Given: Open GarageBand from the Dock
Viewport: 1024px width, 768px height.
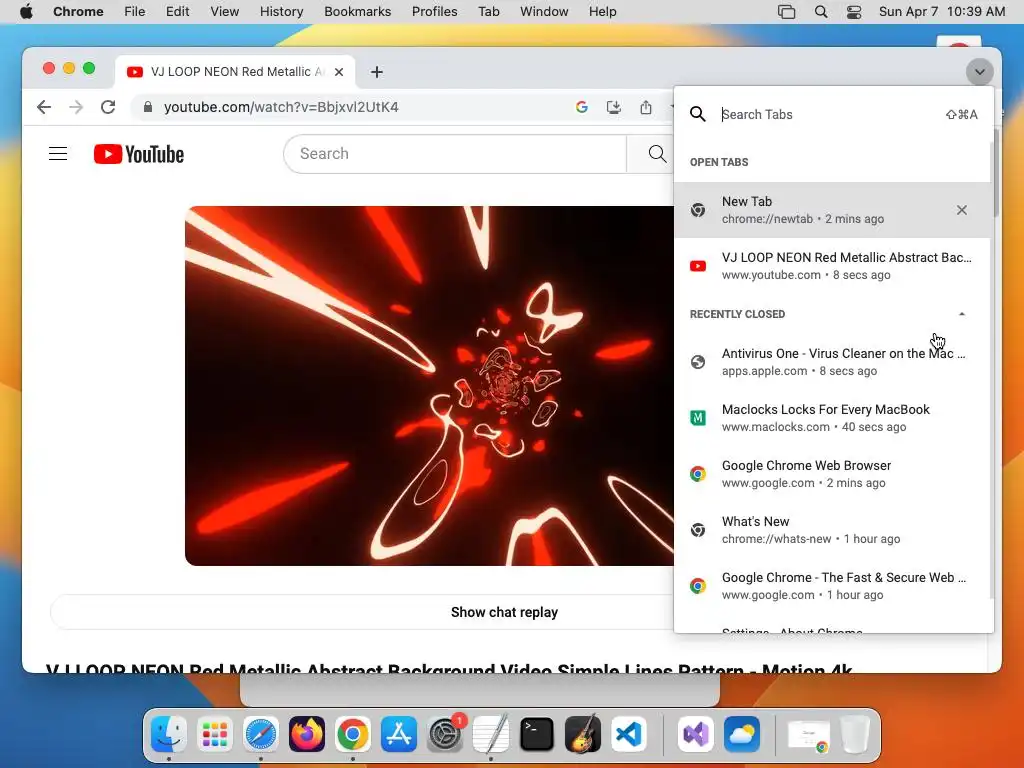Looking at the screenshot, I should tap(583, 734).
